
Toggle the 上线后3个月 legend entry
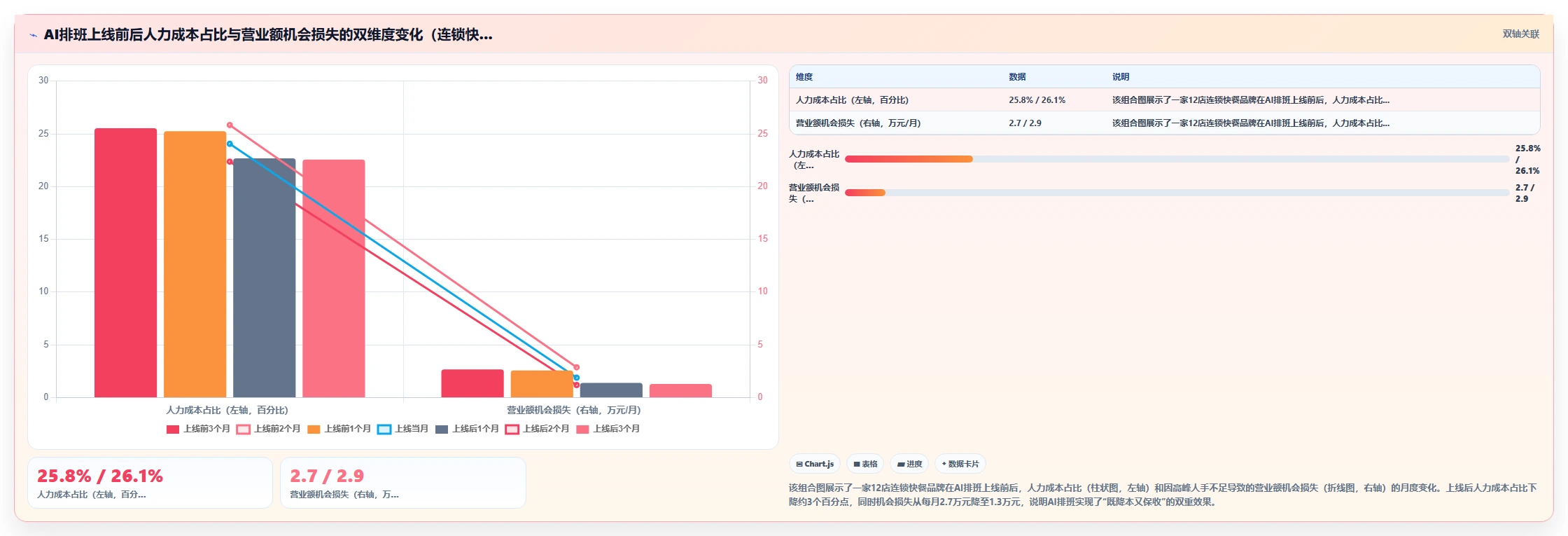[x=608, y=429]
